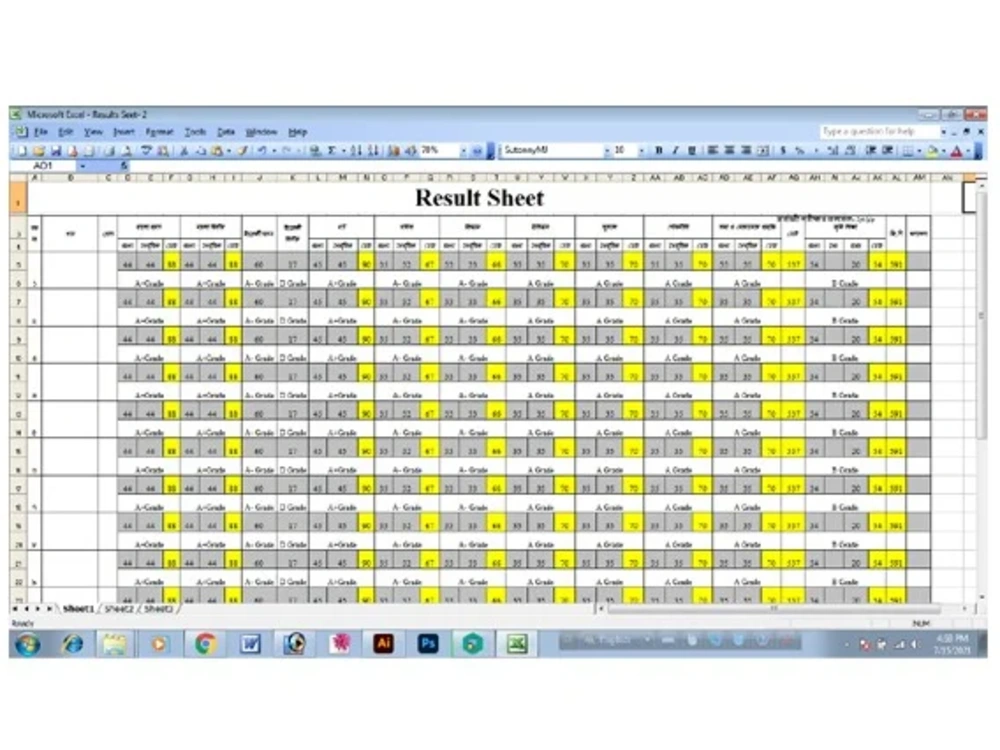Open the Fill Color dropdown arrow
1000x750 pixels.
pyautogui.click(x=945, y=151)
